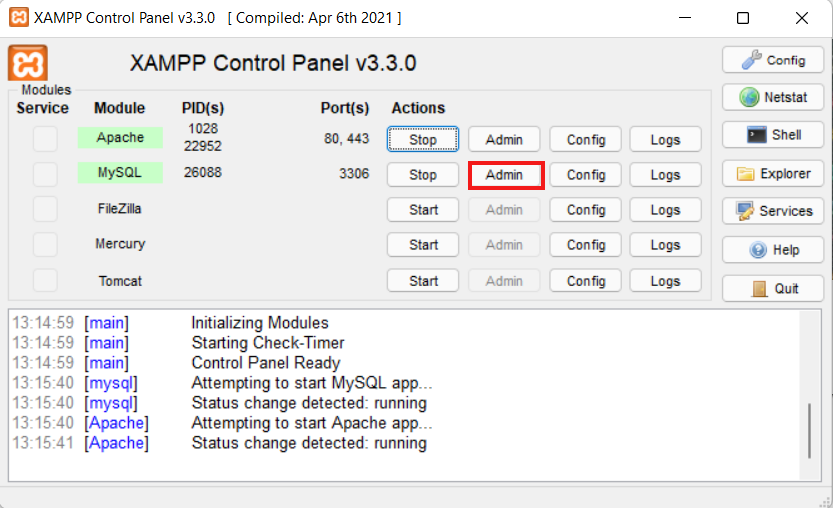
Task: Click the window's bottom-right corner grip
Action: click(825, 501)
